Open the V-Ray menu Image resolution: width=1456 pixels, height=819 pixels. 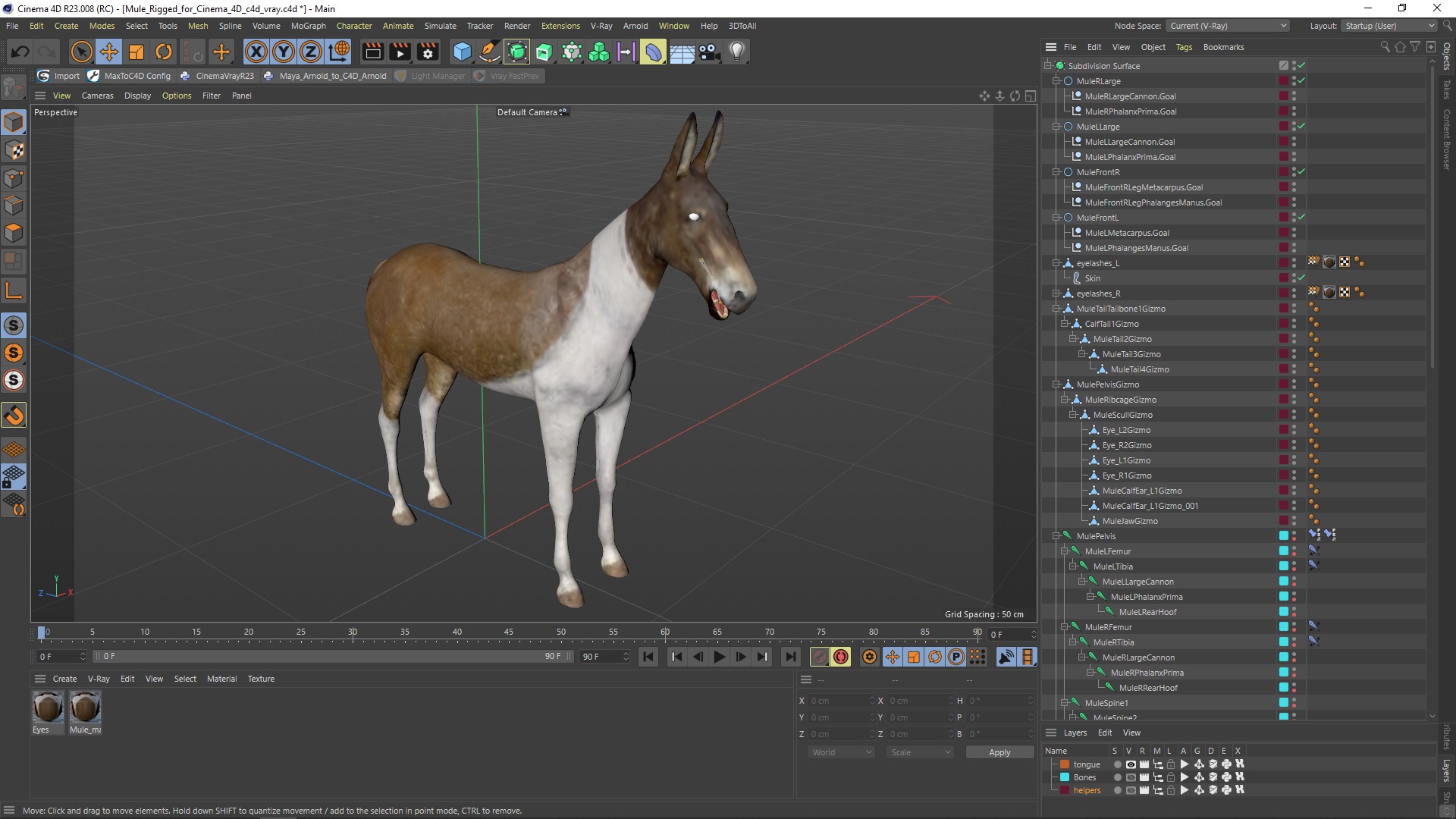[601, 26]
